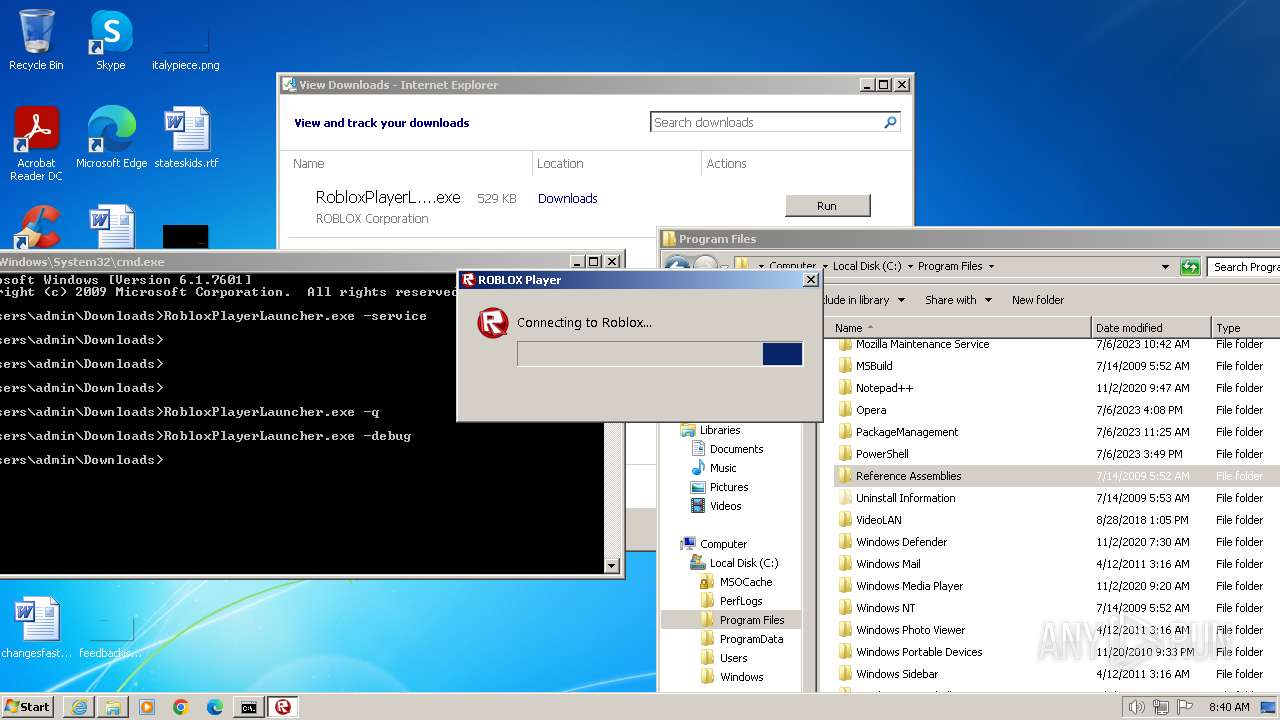1280x720 pixels.
Task: Select the Mozilla Maintenance Service folder
Action: [922, 344]
